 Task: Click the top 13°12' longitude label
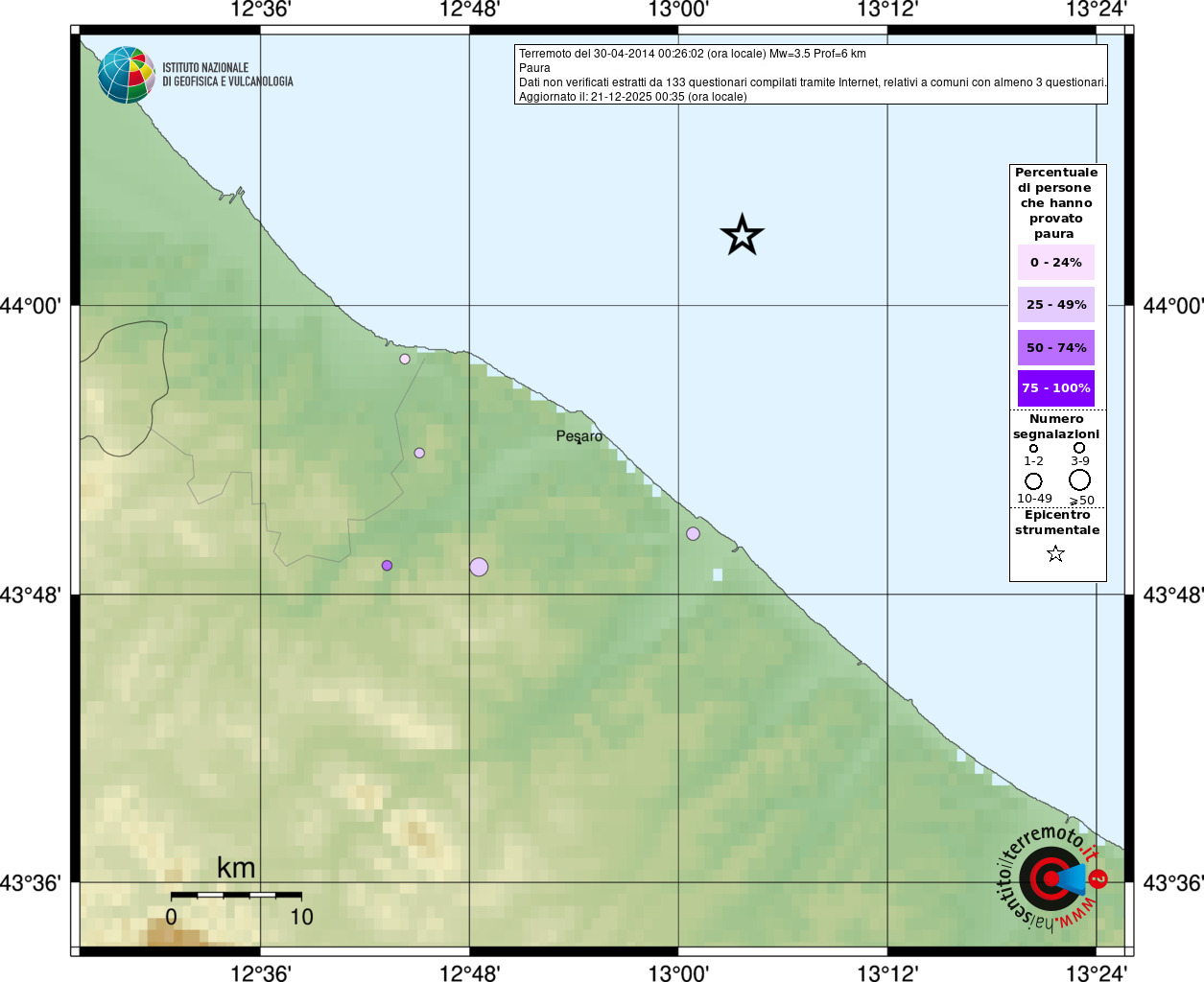coord(887,10)
